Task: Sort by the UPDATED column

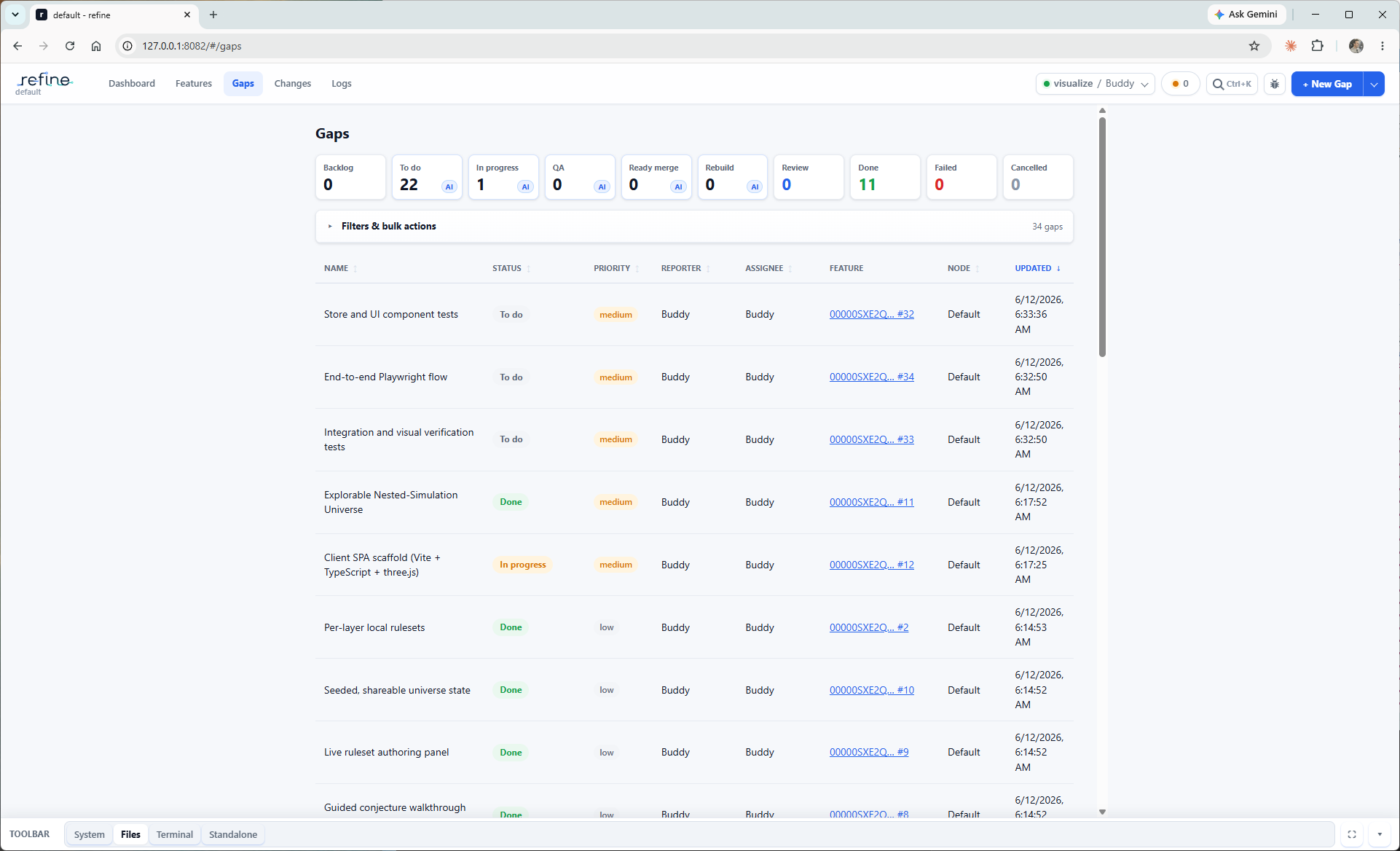Action: [x=1037, y=268]
